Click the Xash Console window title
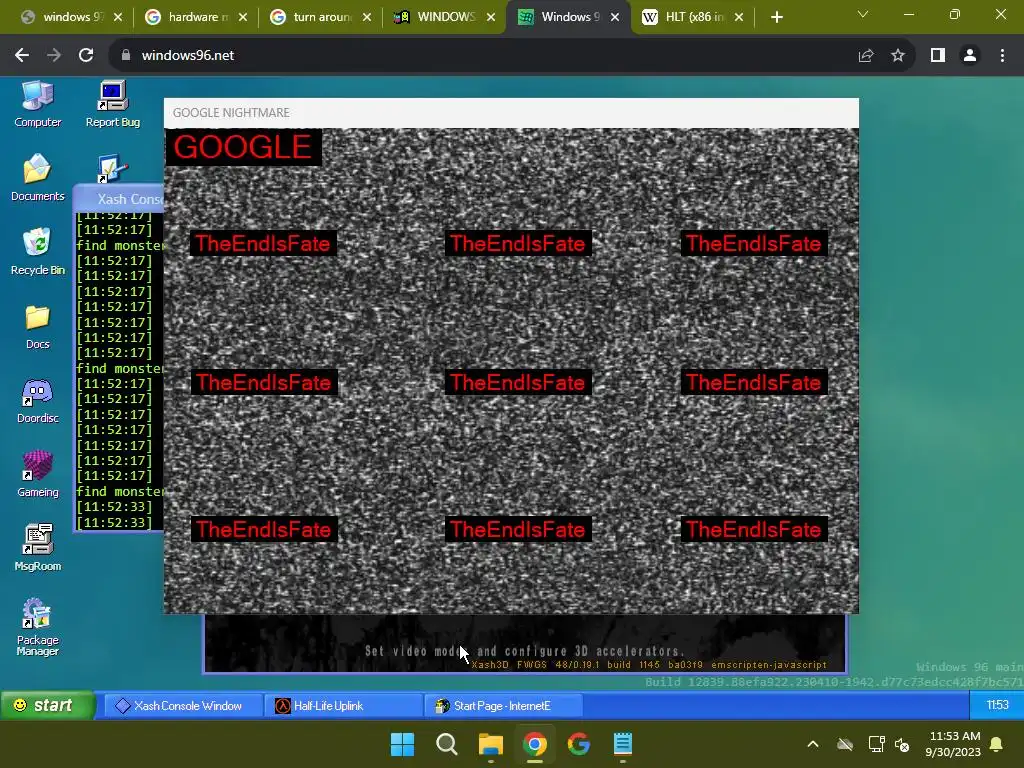The height and width of the screenshot is (768, 1024). click(x=130, y=199)
